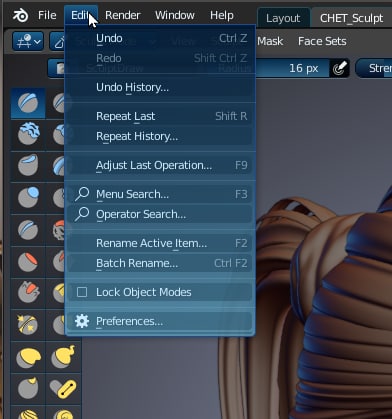Viewport: 392px width, 419px height.
Task: Choose Undo from the Edit menu
Action: (160, 38)
